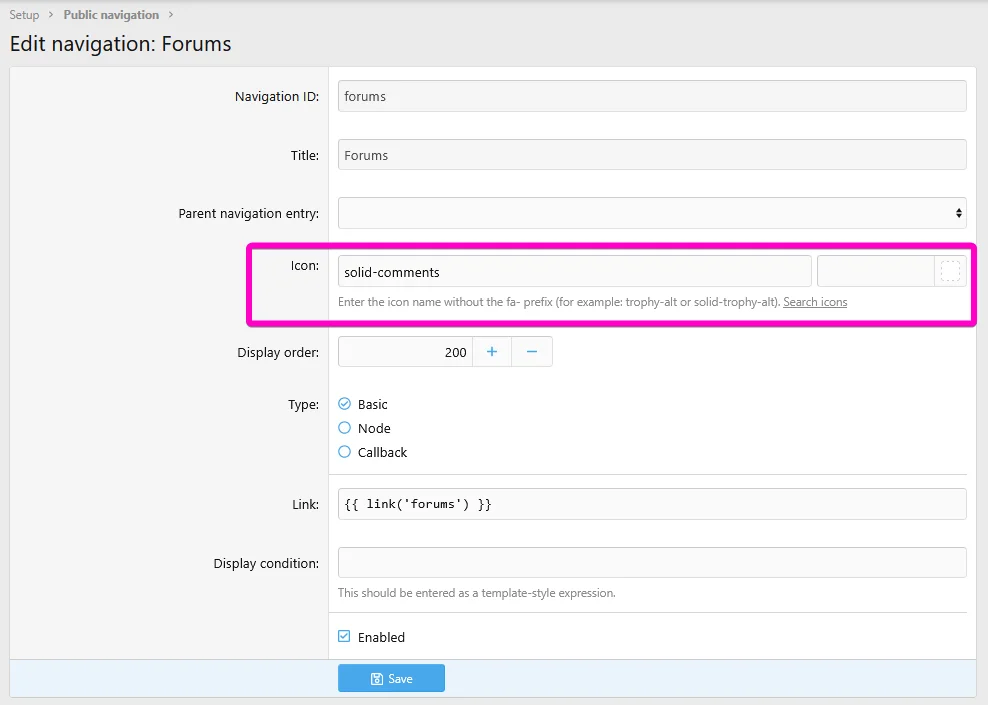This screenshot has width=988, height=705.
Task: Focus the Title text field
Action: (x=652, y=155)
